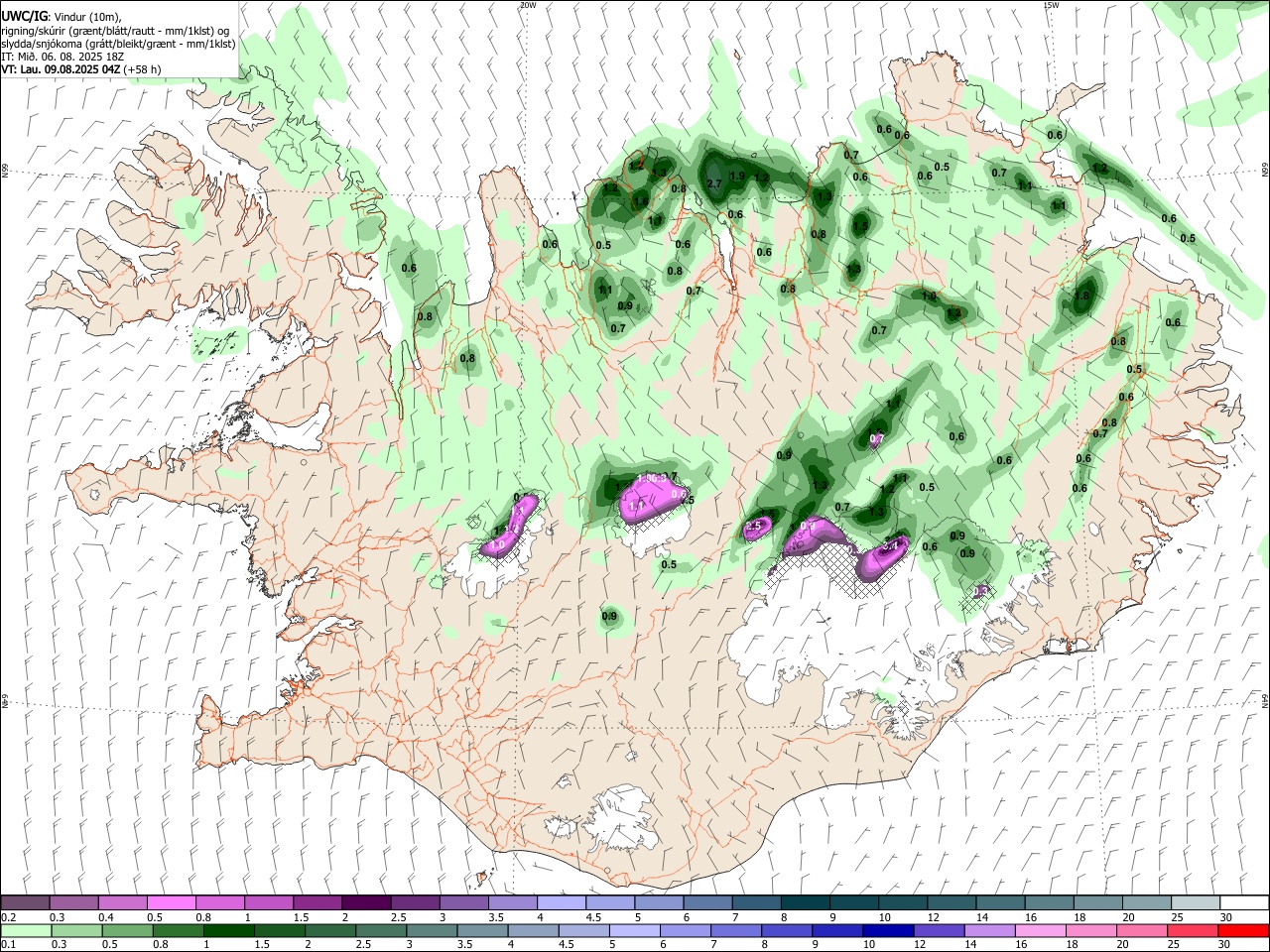Image resolution: width=1270 pixels, height=952 pixels.
Task: Select the light green 0.3 swatch on rain scale
Action: 75,930
